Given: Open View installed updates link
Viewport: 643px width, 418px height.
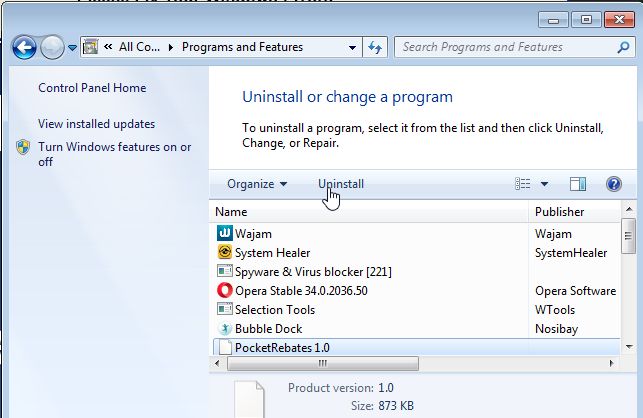Looking at the screenshot, I should pos(96,124).
